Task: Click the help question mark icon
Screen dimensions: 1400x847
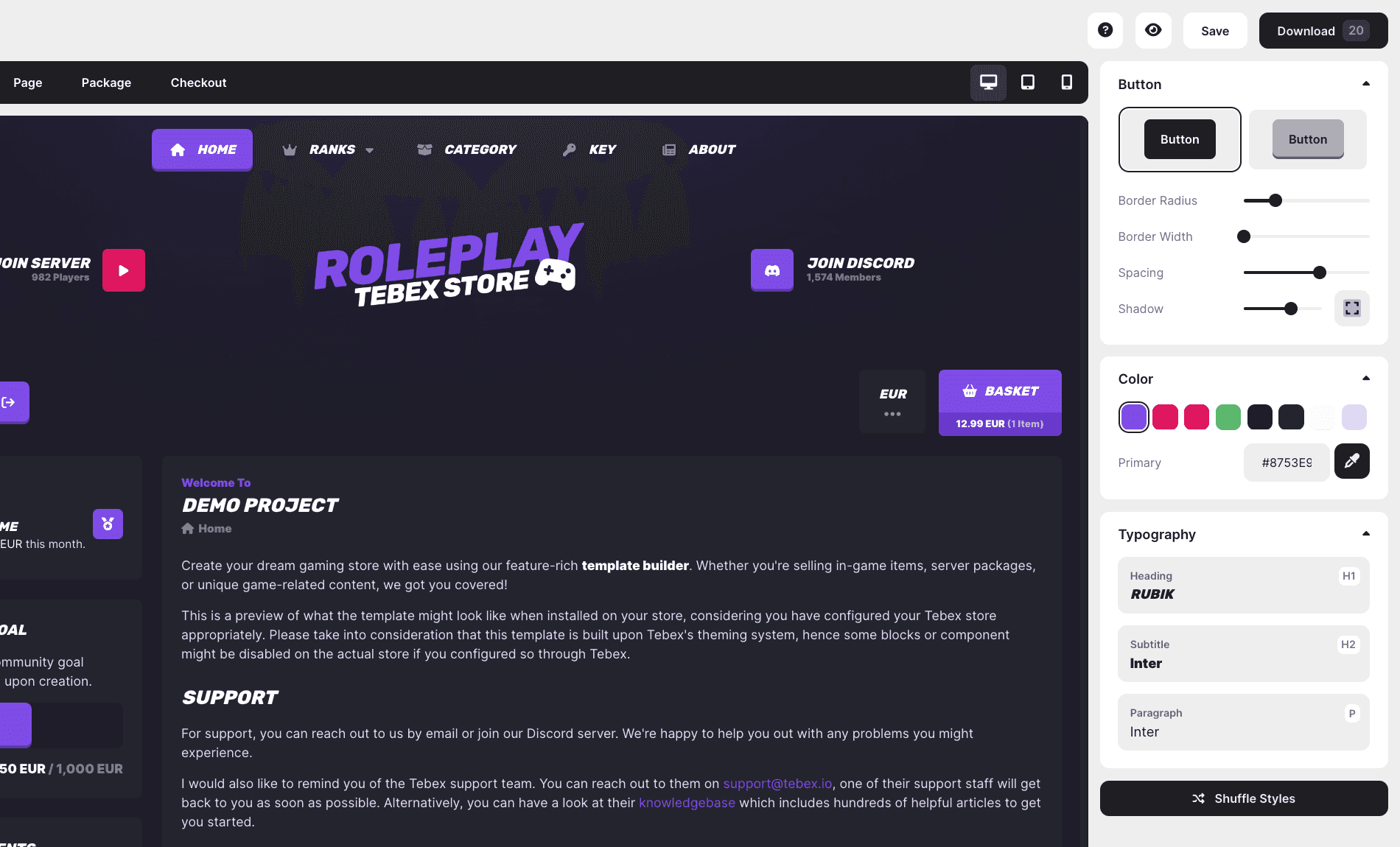Action: (1105, 30)
